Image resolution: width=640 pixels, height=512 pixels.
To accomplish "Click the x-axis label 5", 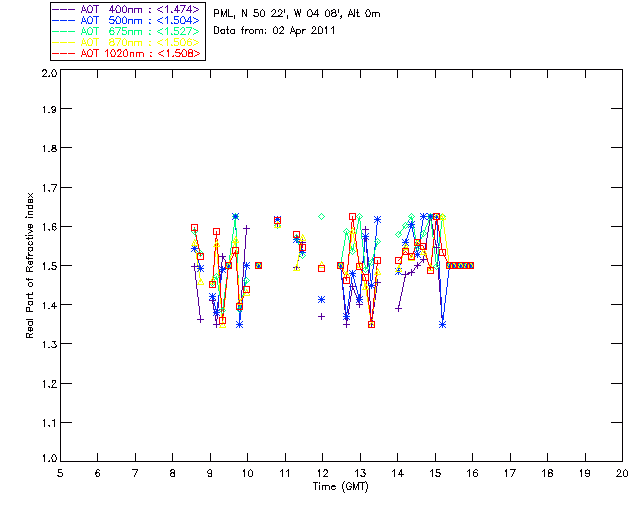I will point(60,473).
